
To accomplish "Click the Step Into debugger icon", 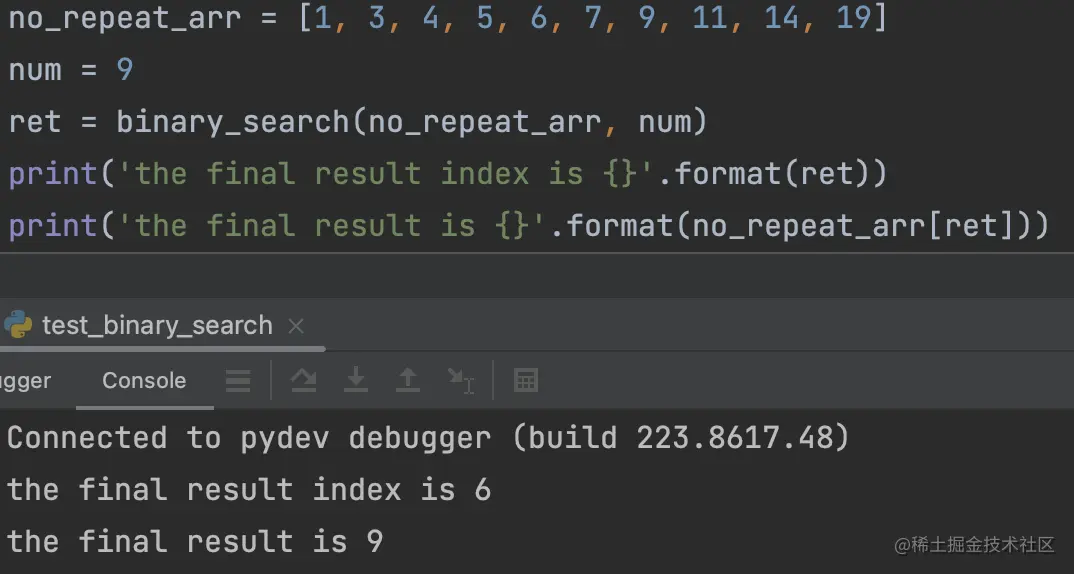I will click(x=355, y=380).
